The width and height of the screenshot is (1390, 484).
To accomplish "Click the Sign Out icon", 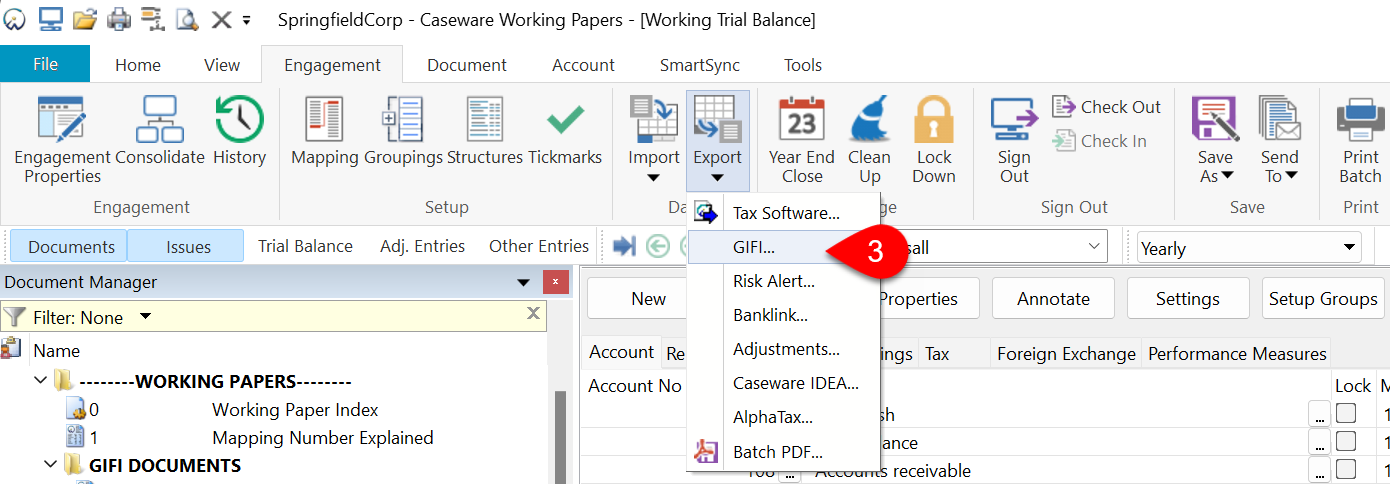I will click(1014, 121).
